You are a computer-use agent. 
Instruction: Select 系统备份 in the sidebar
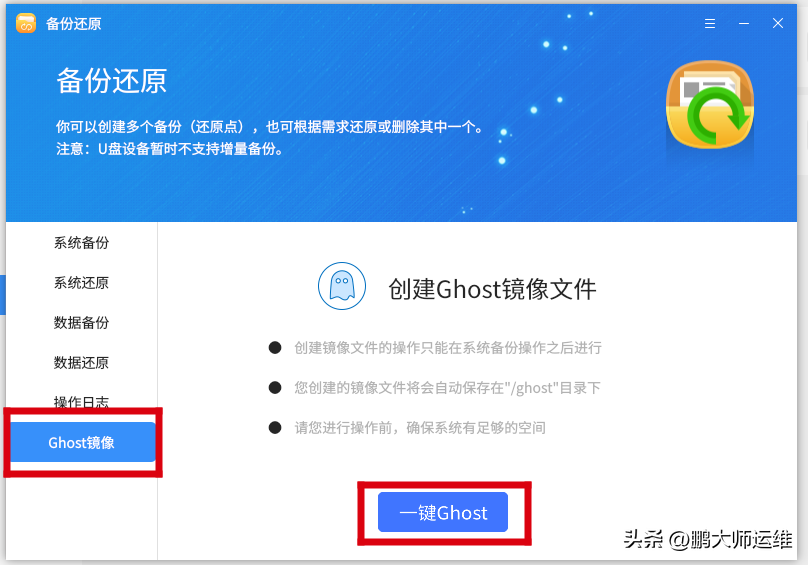[81, 242]
